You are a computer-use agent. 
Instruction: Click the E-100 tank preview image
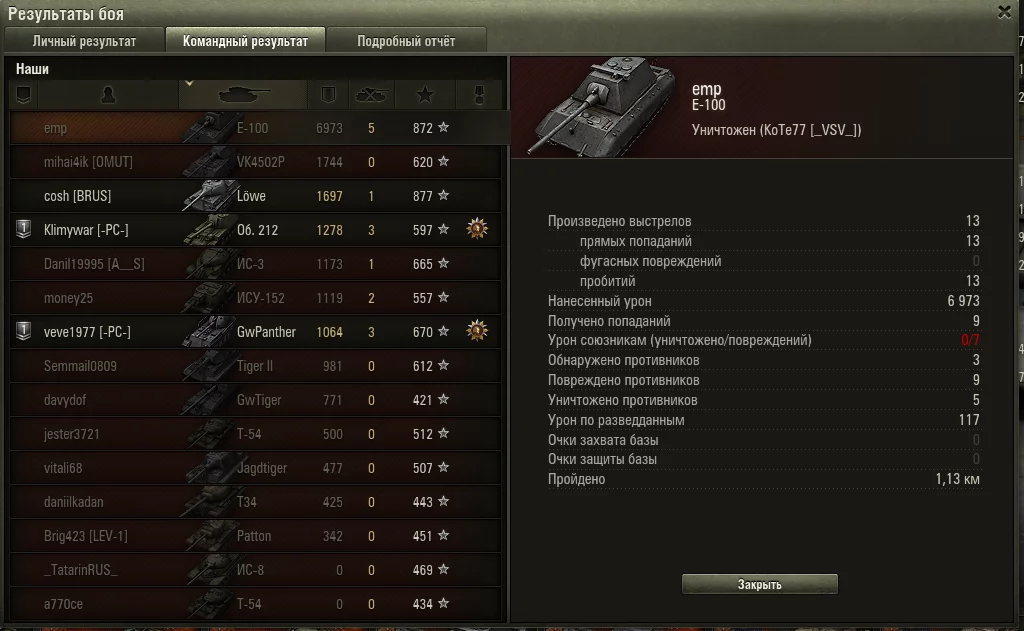pos(603,106)
